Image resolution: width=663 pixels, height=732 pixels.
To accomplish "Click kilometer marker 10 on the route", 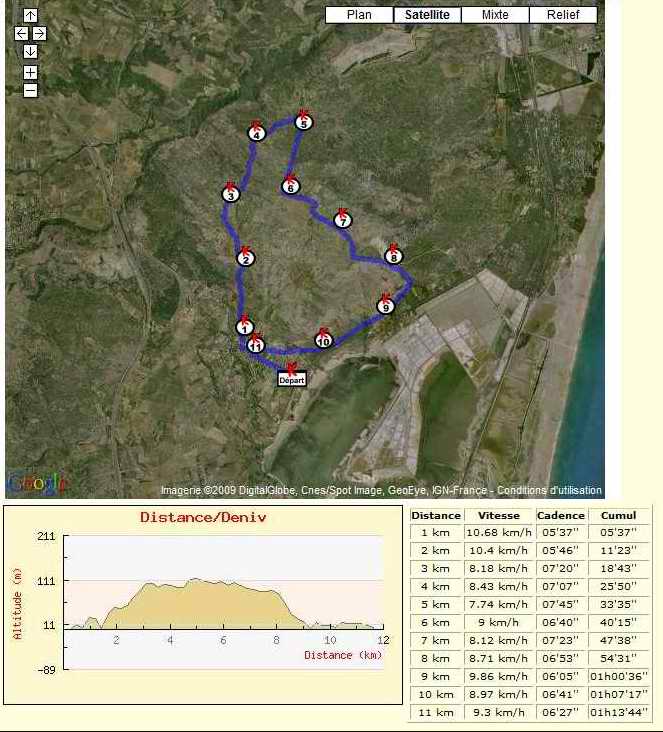I will (324, 339).
